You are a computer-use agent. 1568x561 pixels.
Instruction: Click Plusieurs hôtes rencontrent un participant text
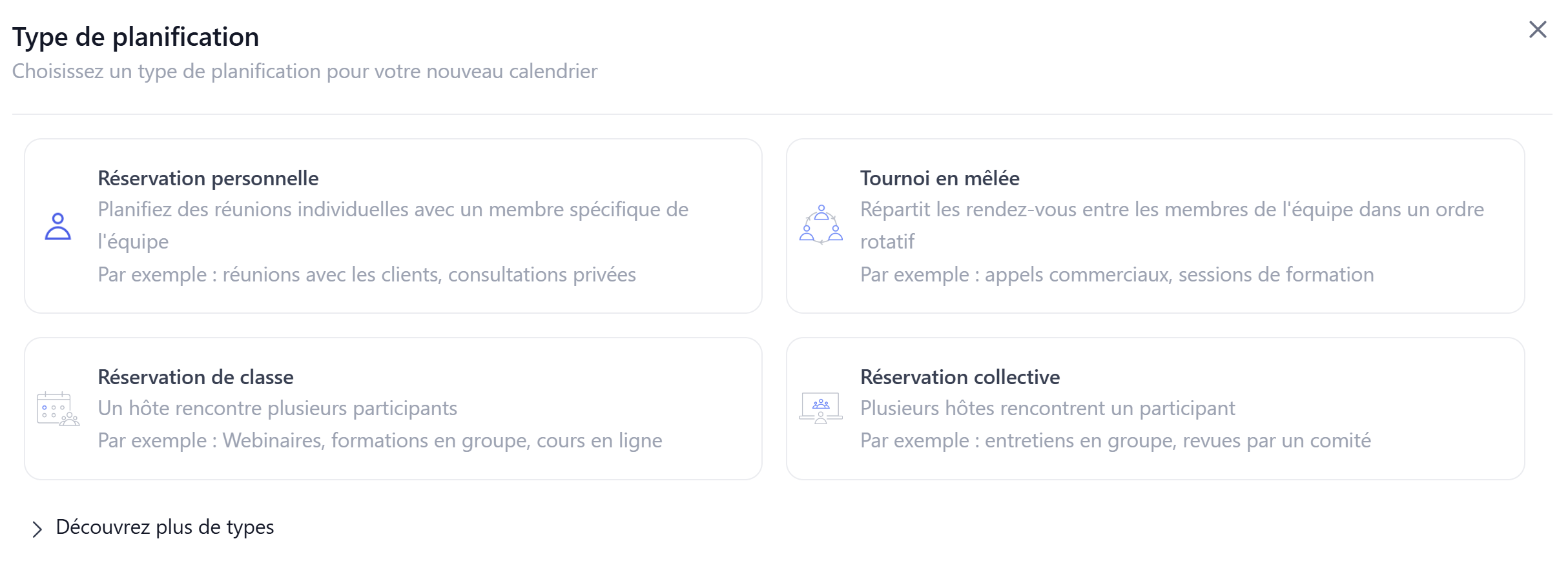(x=1047, y=408)
